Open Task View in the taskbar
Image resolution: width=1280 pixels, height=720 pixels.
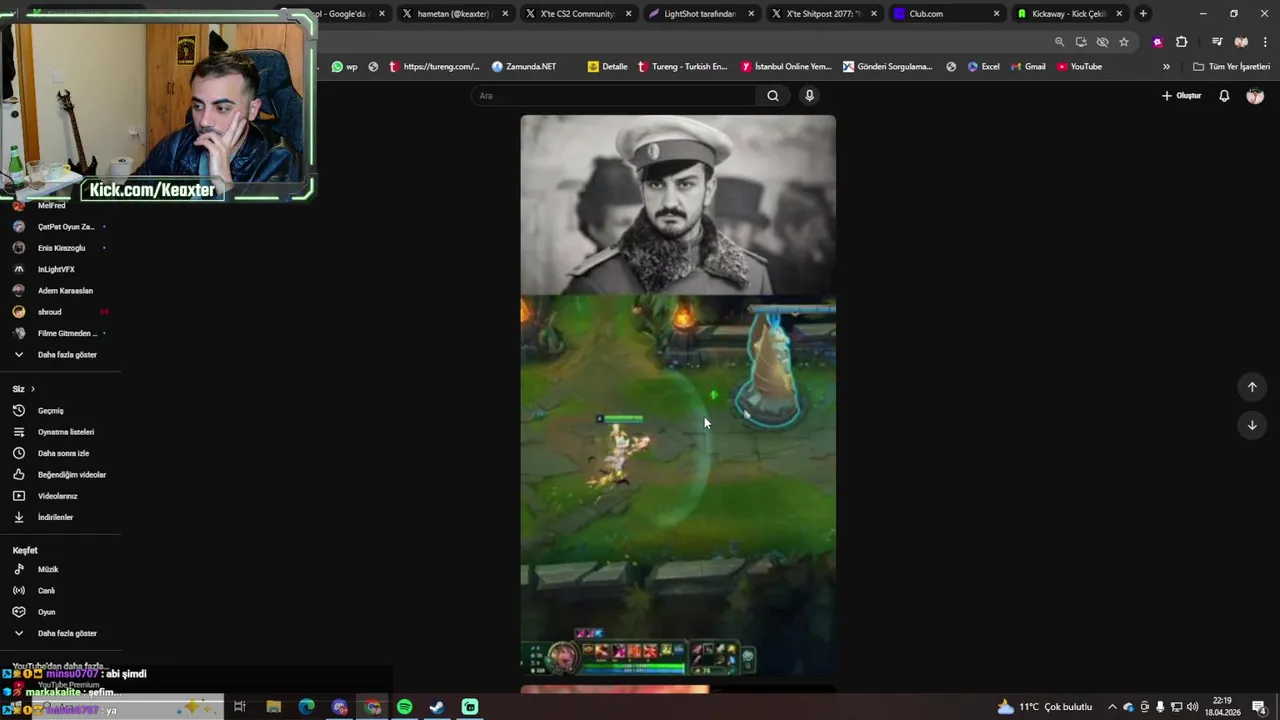click(x=240, y=707)
